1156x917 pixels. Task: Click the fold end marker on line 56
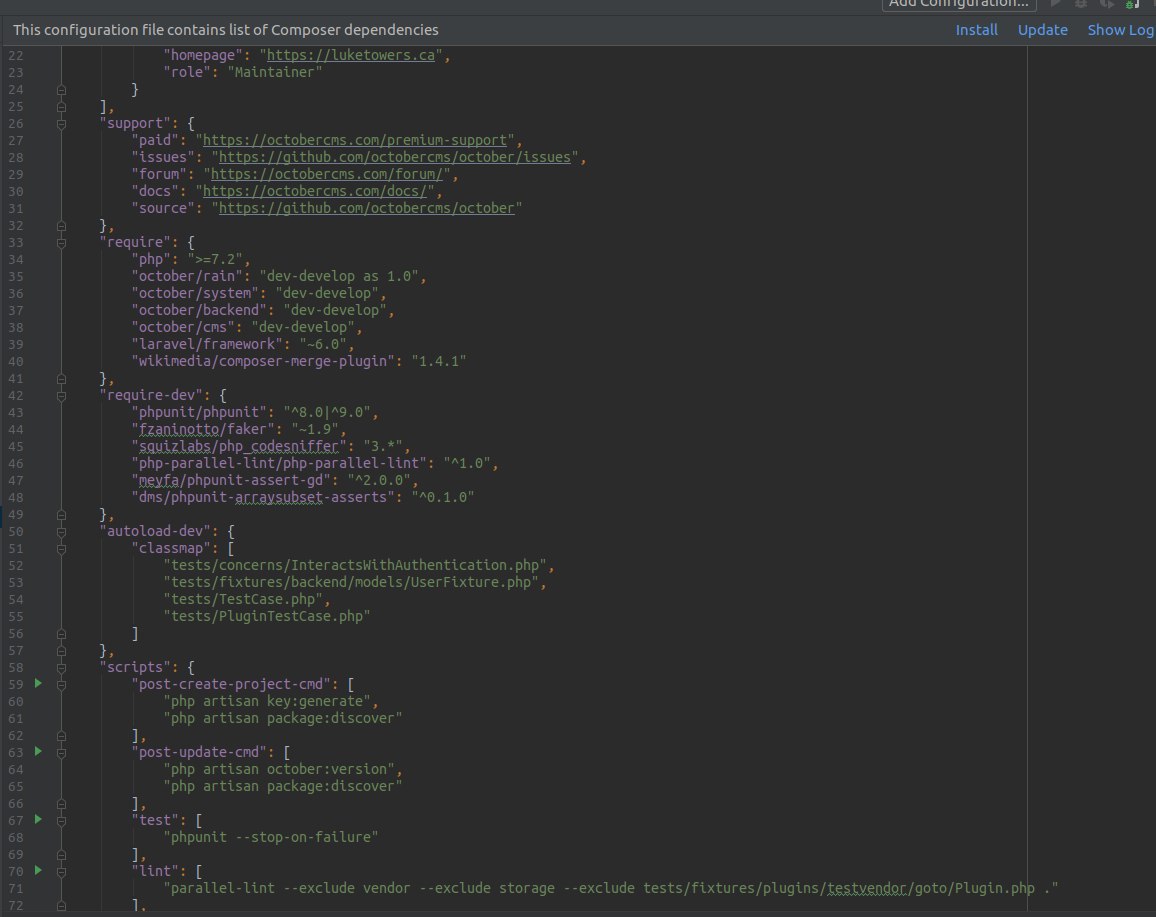tap(61, 634)
